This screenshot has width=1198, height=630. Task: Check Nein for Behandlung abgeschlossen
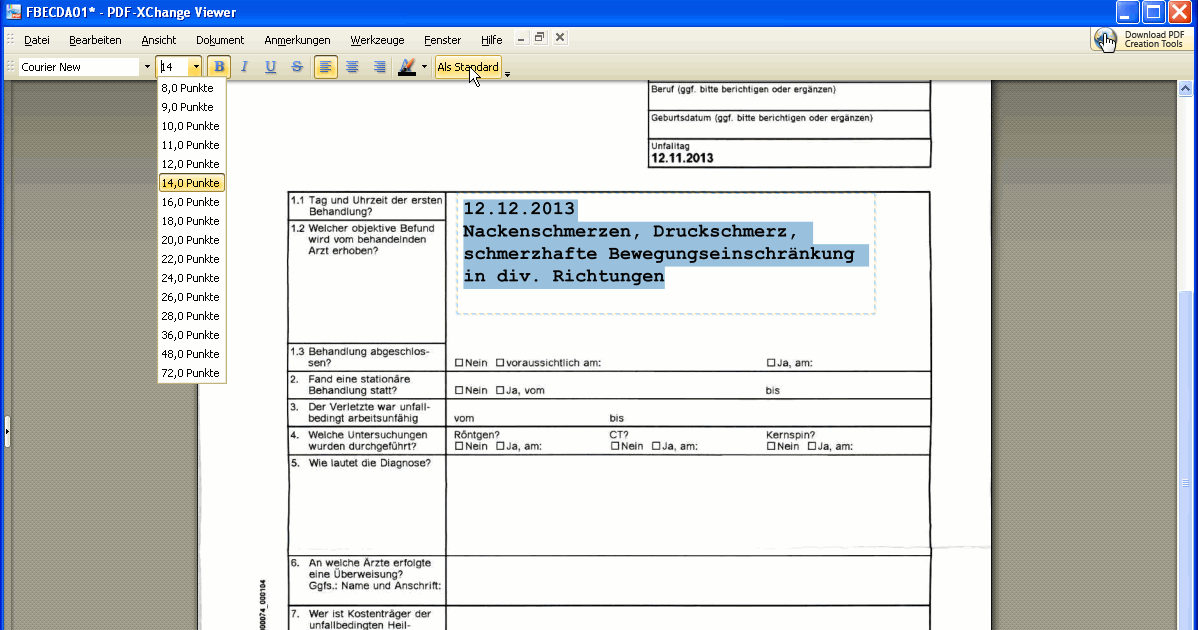coord(459,363)
